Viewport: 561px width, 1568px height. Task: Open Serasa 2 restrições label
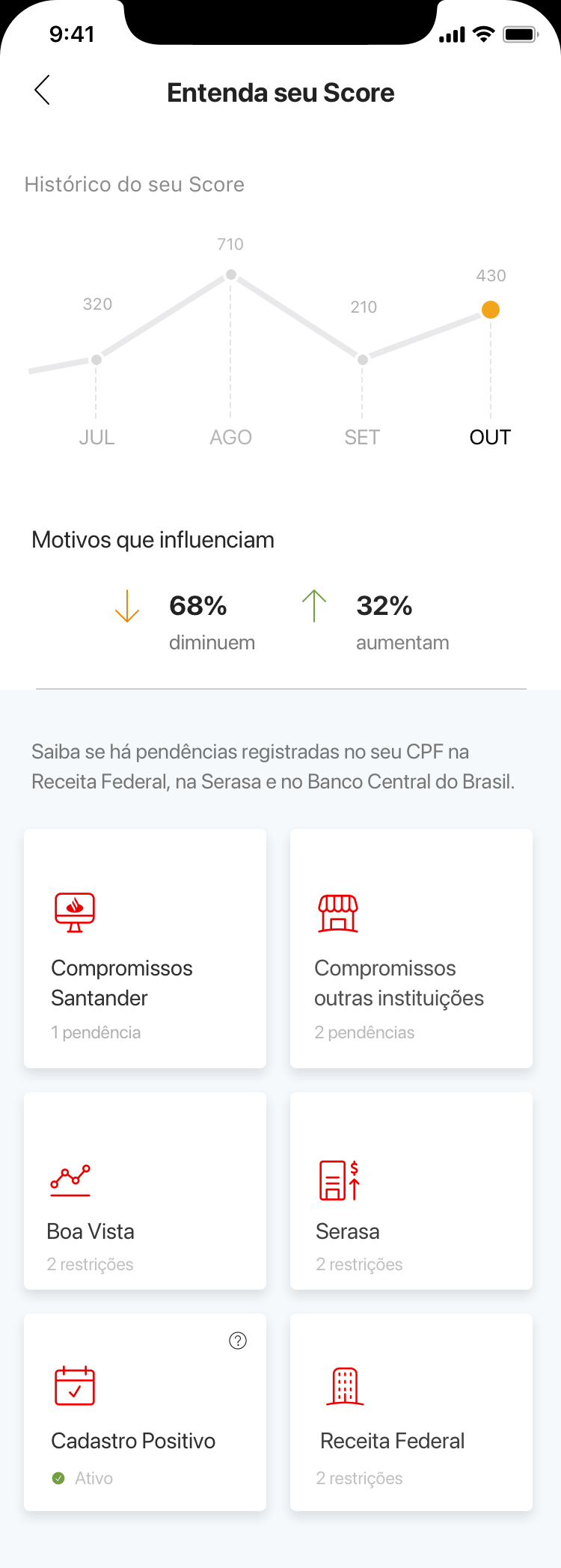click(359, 1264)
